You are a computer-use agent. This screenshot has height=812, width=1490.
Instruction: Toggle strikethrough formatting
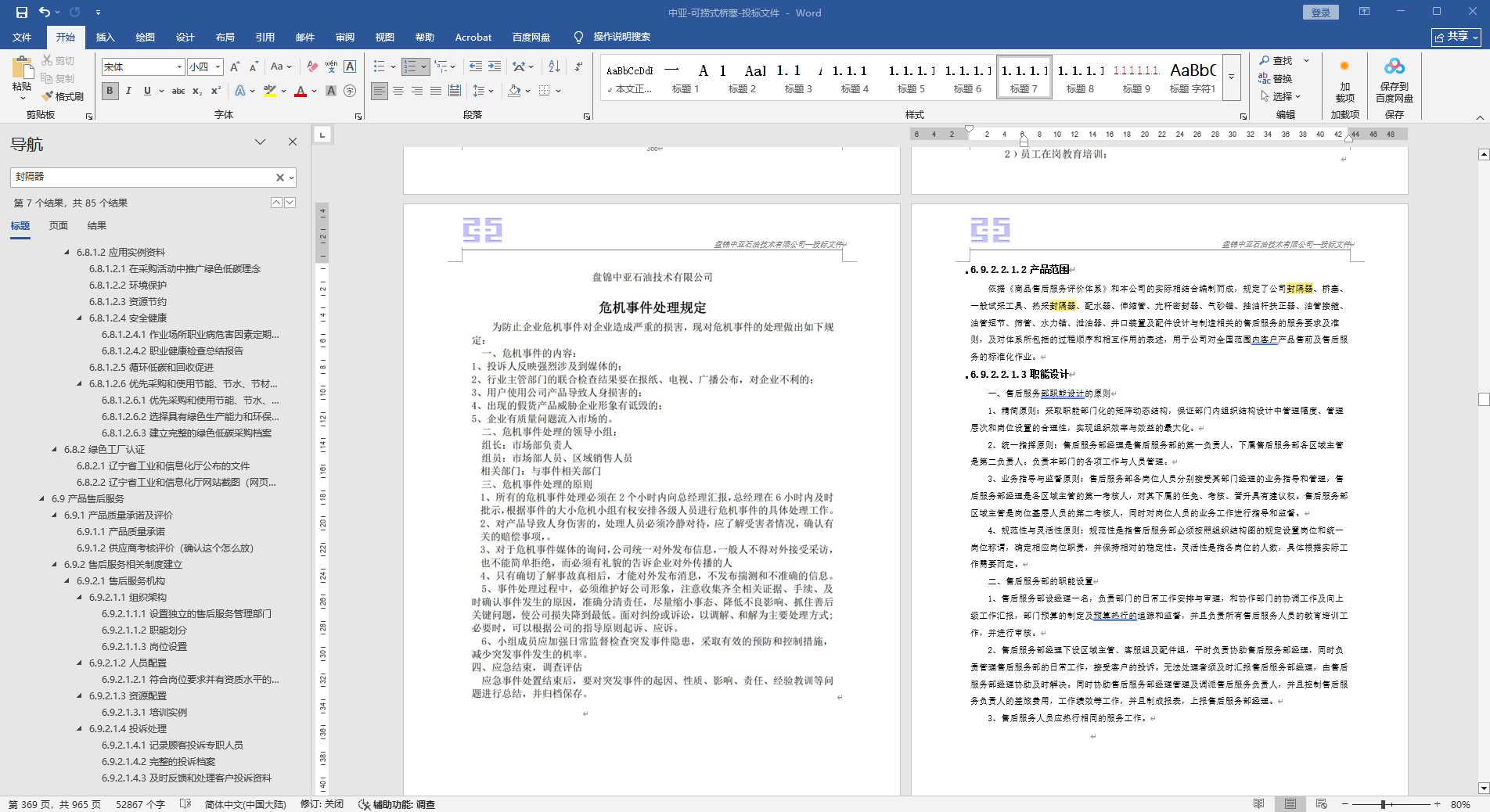178,91
